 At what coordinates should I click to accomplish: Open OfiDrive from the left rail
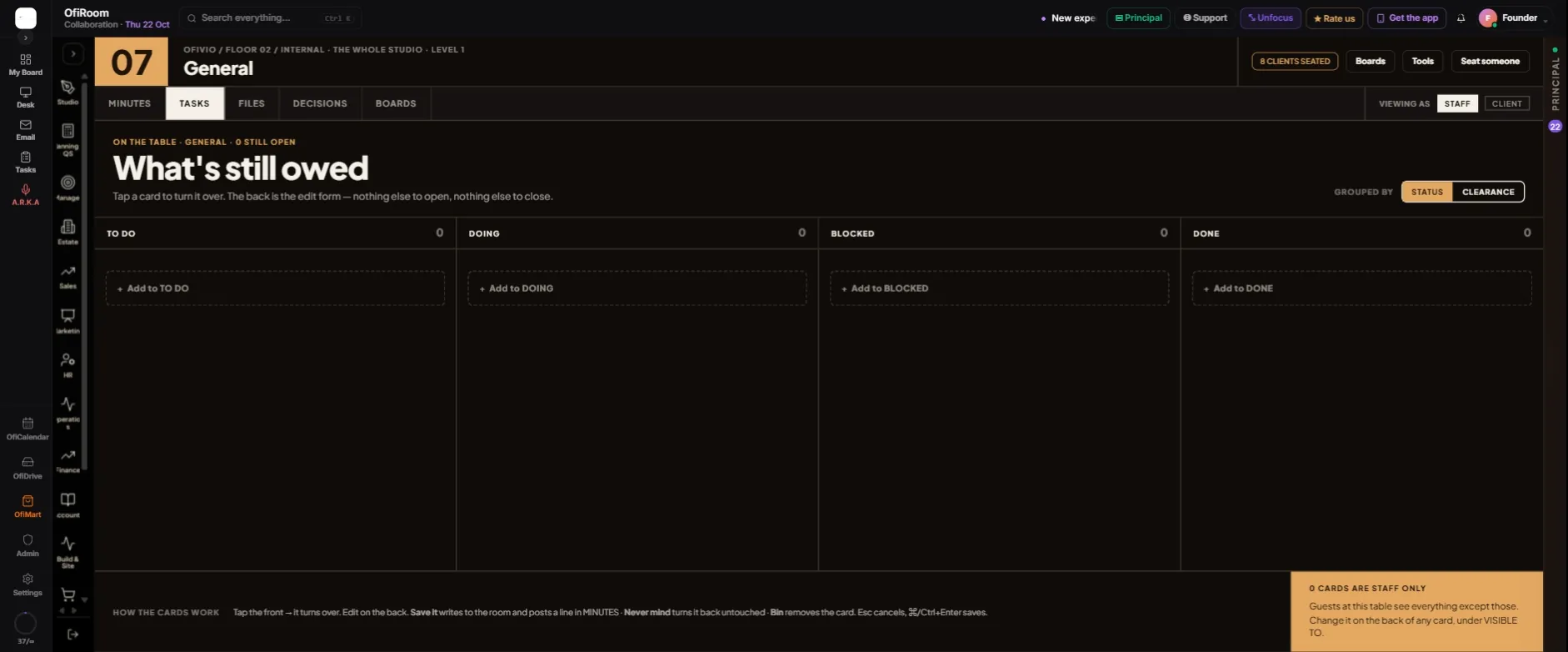coord(27,468)
